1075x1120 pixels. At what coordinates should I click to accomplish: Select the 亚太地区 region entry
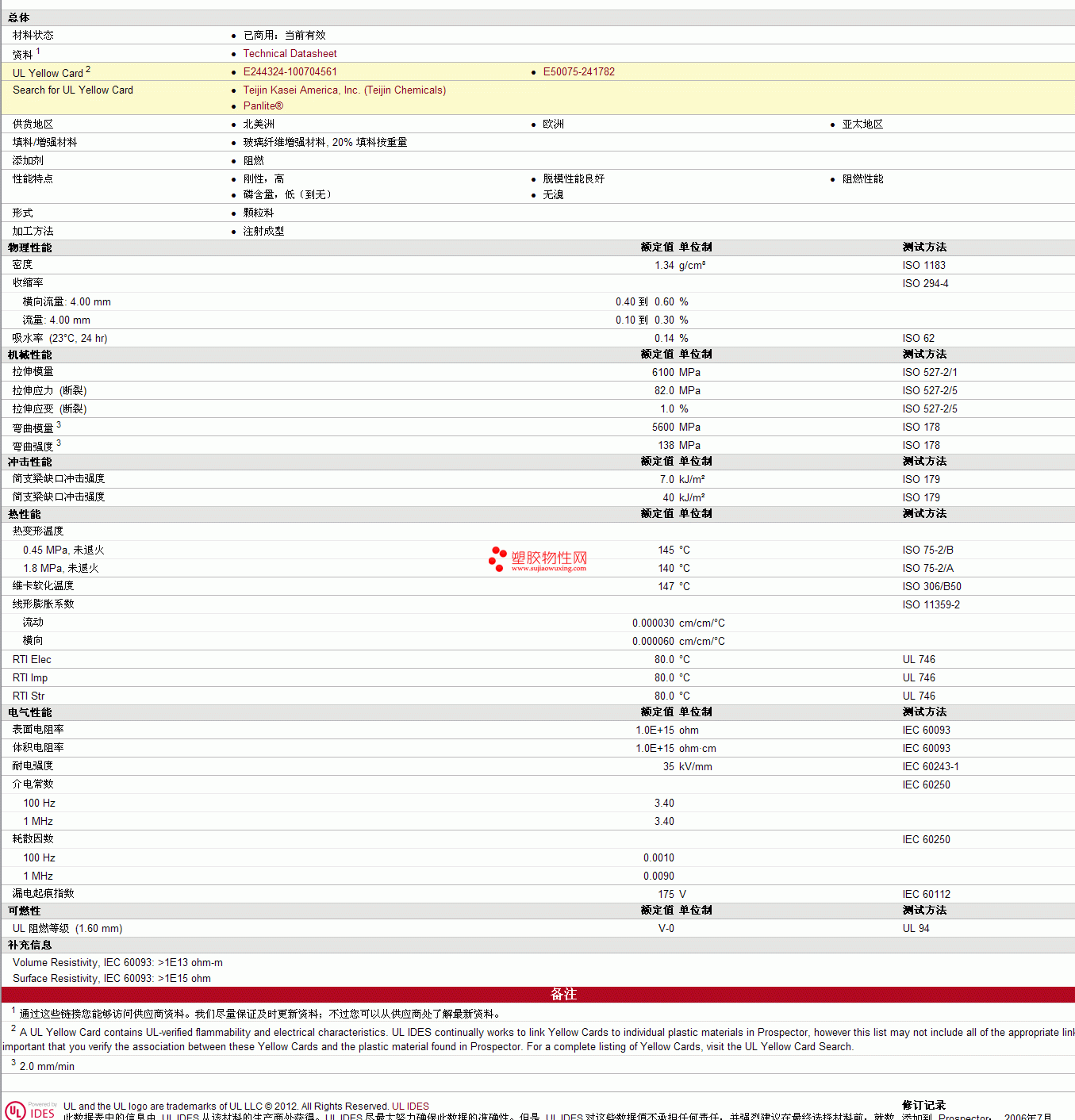point(862,124)
